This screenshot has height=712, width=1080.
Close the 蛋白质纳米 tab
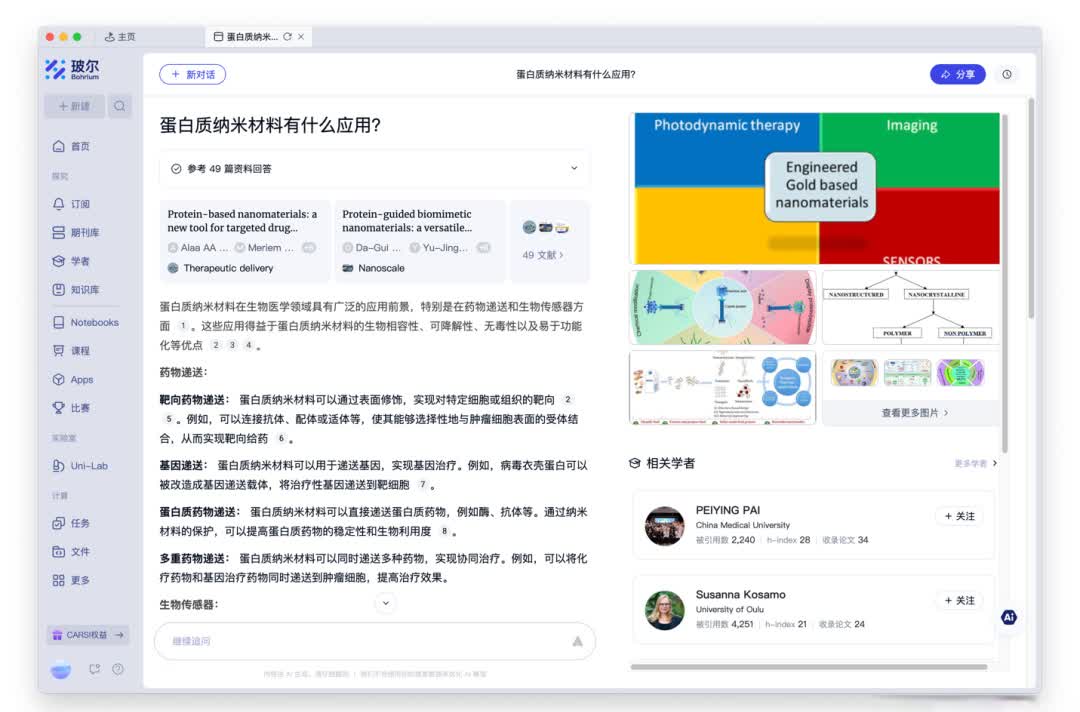click(301, 36)
